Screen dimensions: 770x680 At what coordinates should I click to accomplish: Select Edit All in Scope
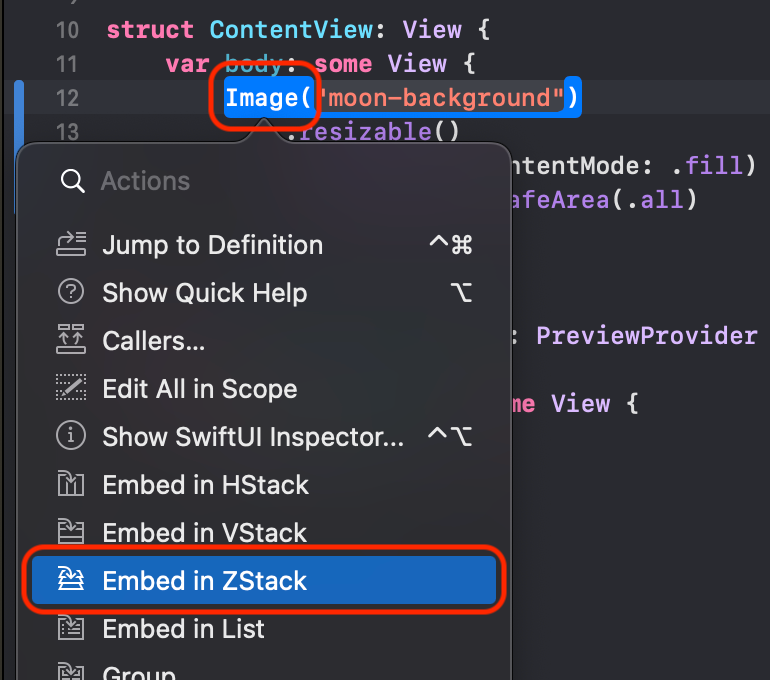tap(264, 388)
